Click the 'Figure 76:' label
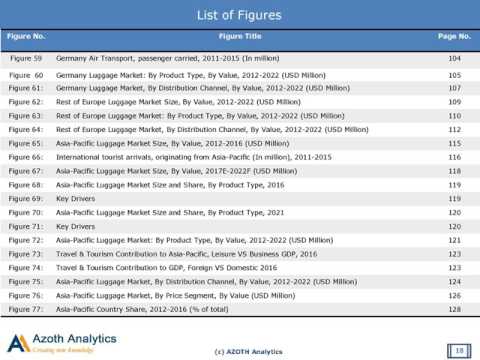This screenshot has width=480, height=360. point(26,296)
